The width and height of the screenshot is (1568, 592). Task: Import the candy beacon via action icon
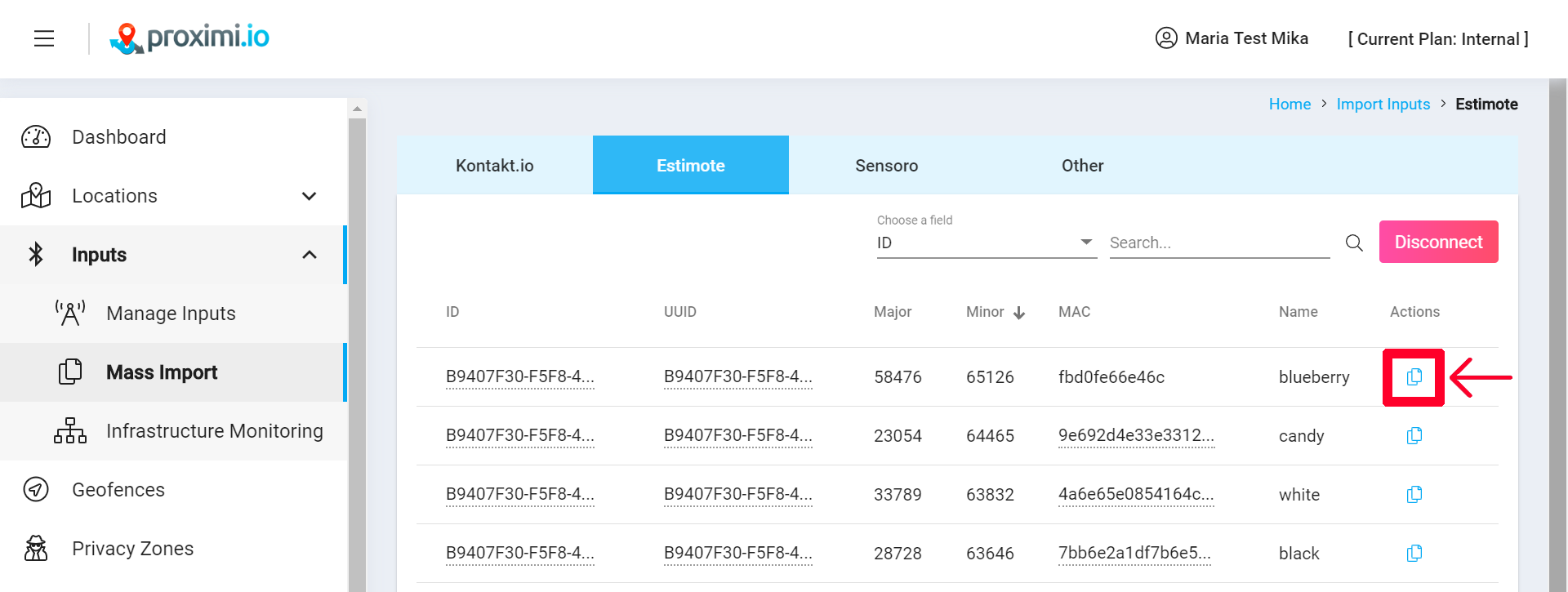(x=1414, y=435)
